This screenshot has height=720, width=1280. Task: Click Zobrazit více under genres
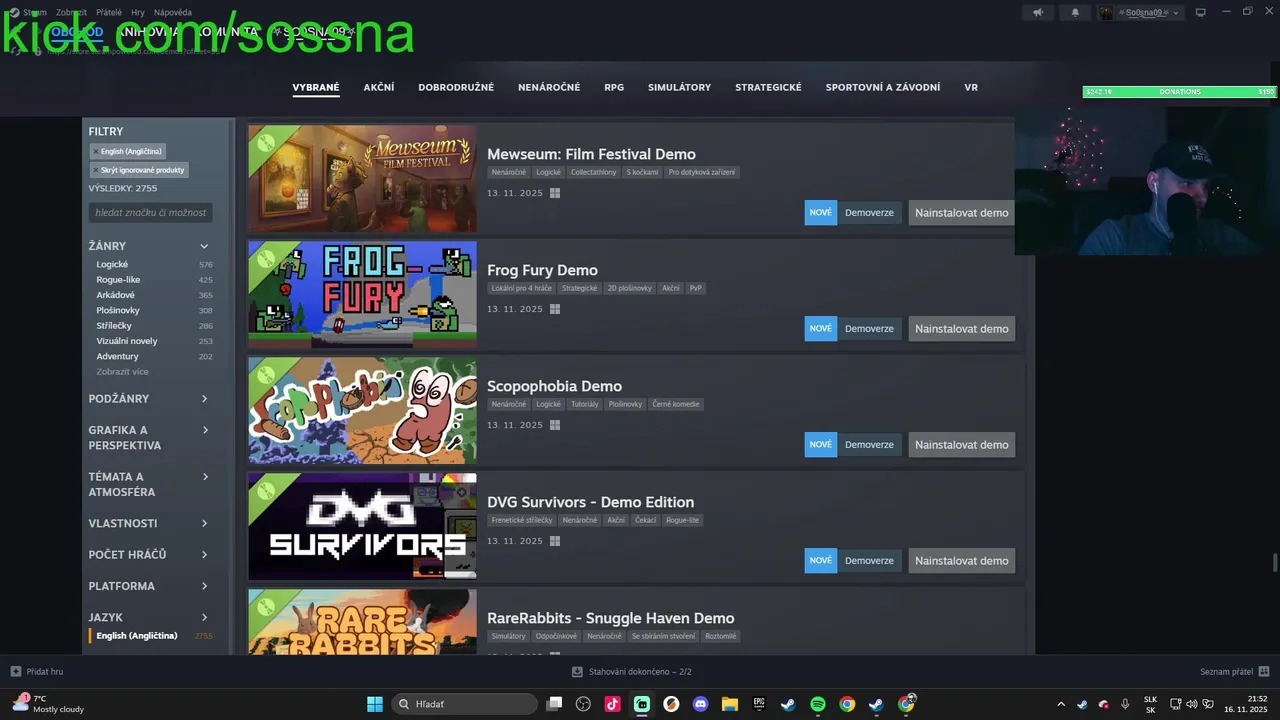click(x=122, y=371)
